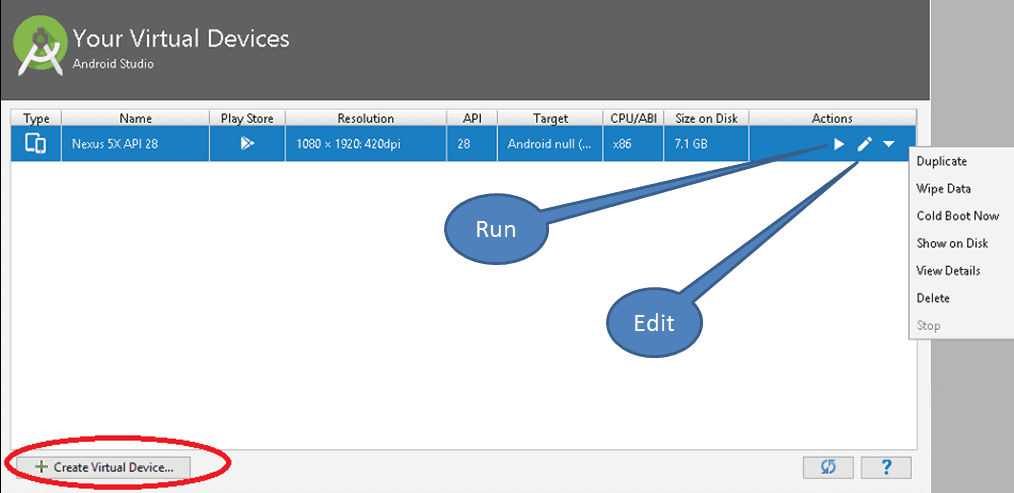Sort by the Type column header
Screen dimensions: 1014x493
coord(36,118)
